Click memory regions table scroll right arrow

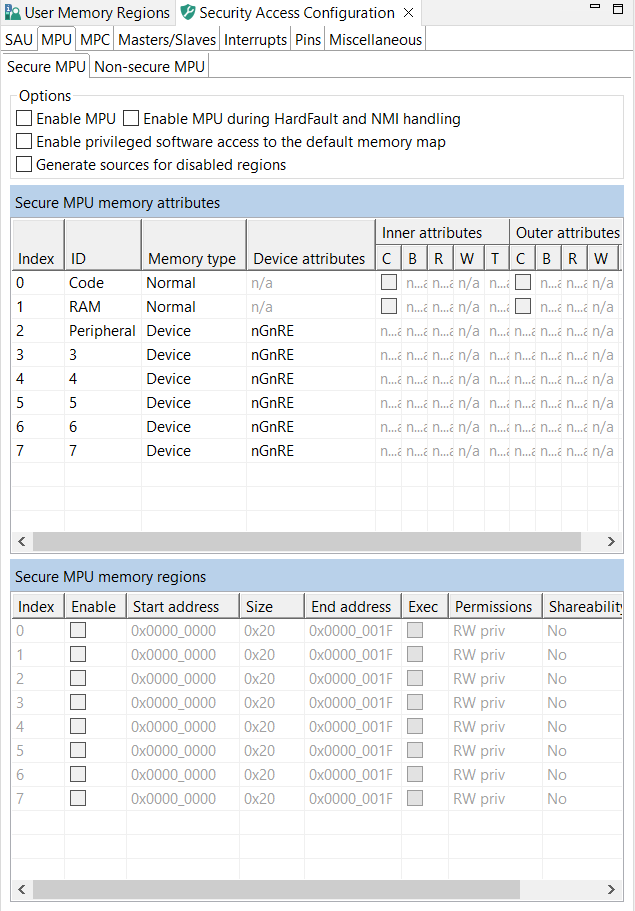[611, 890]
